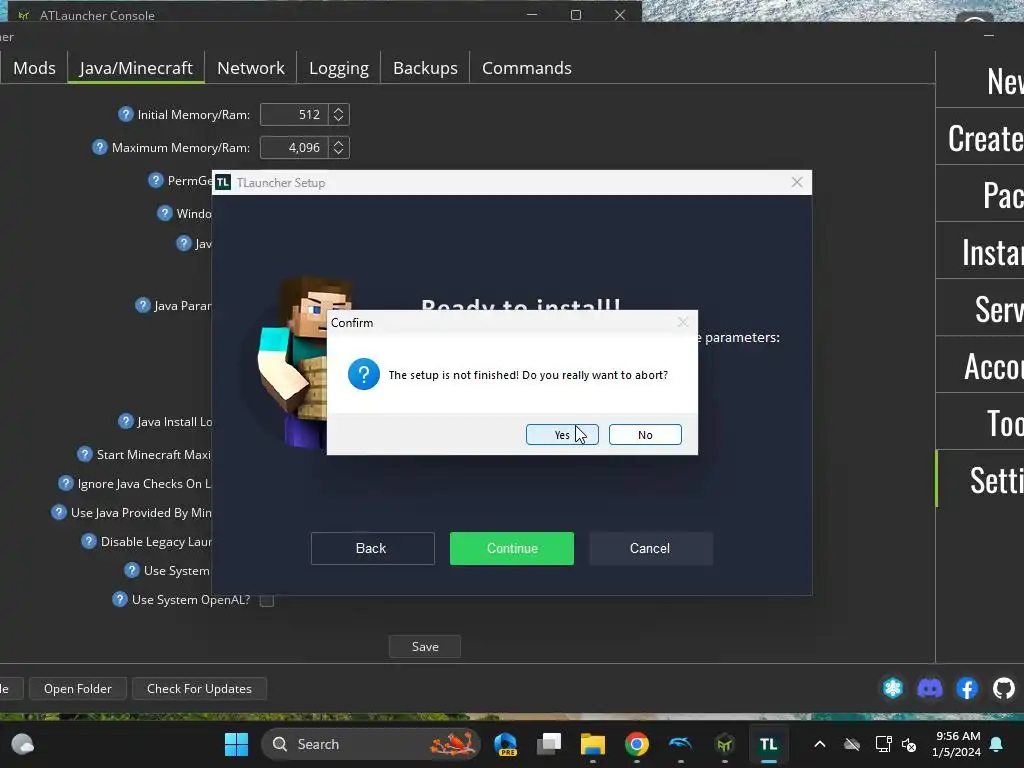Click the Maximum Memory/Ram value field

coord(295,148)
